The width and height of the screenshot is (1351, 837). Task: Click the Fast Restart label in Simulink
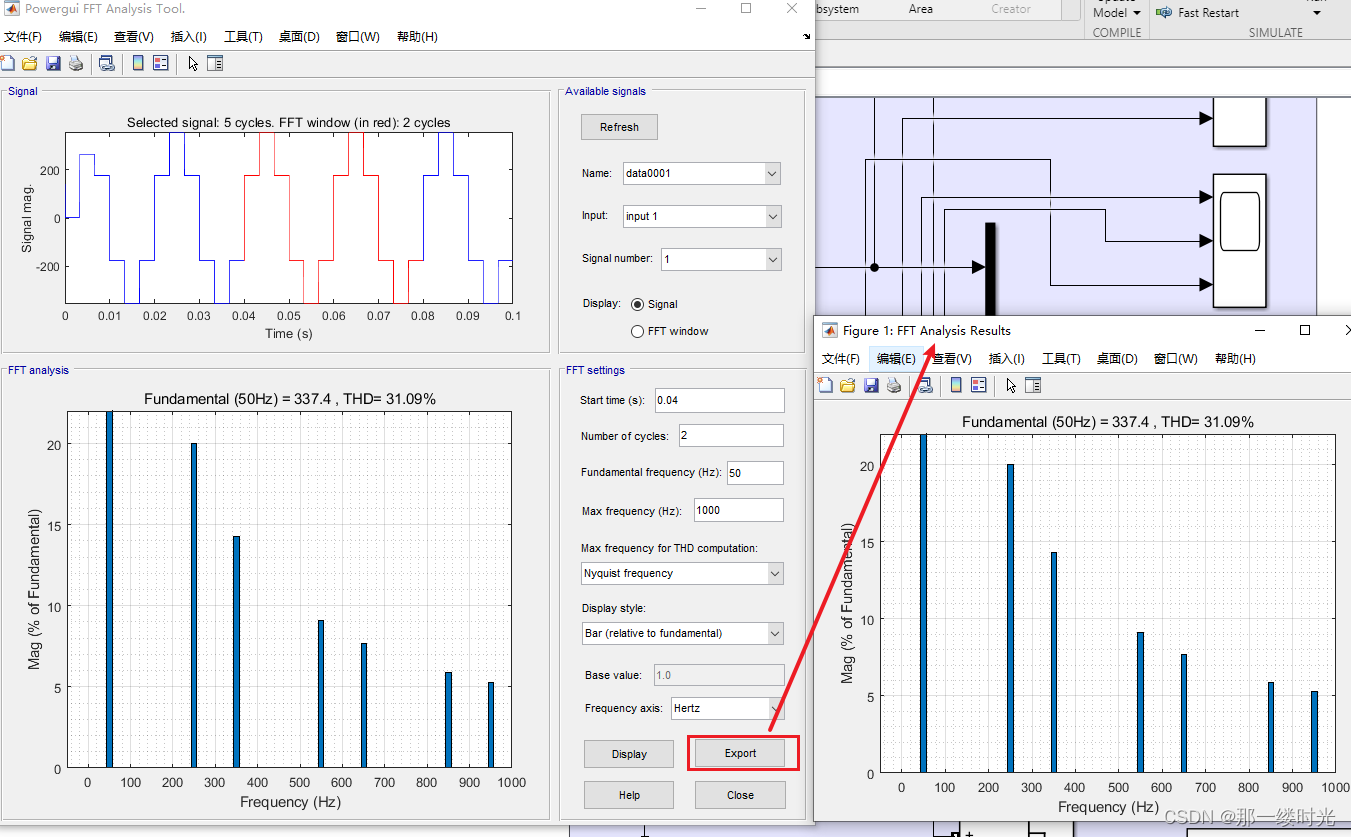[1208, 13]
